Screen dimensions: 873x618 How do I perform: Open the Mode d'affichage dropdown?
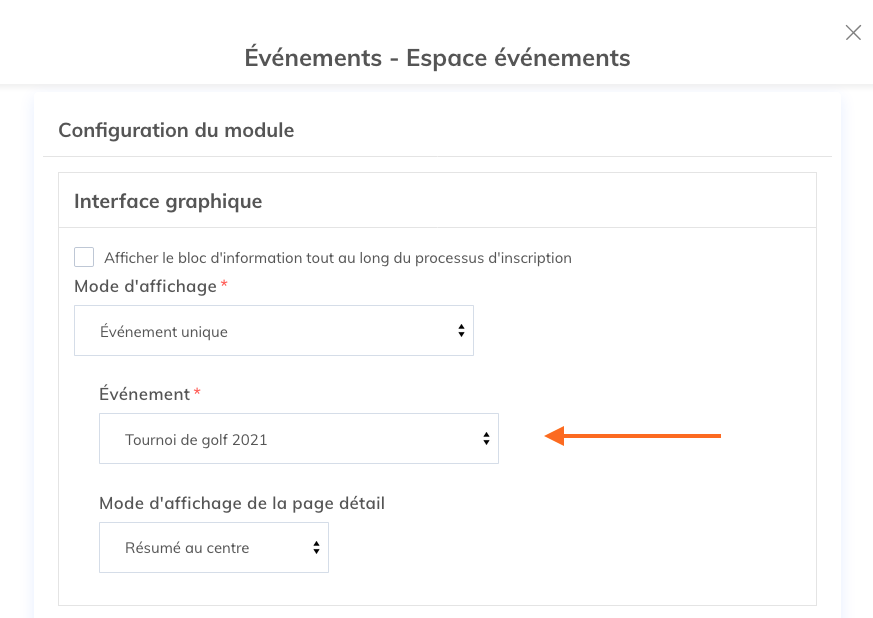(274, 330)
